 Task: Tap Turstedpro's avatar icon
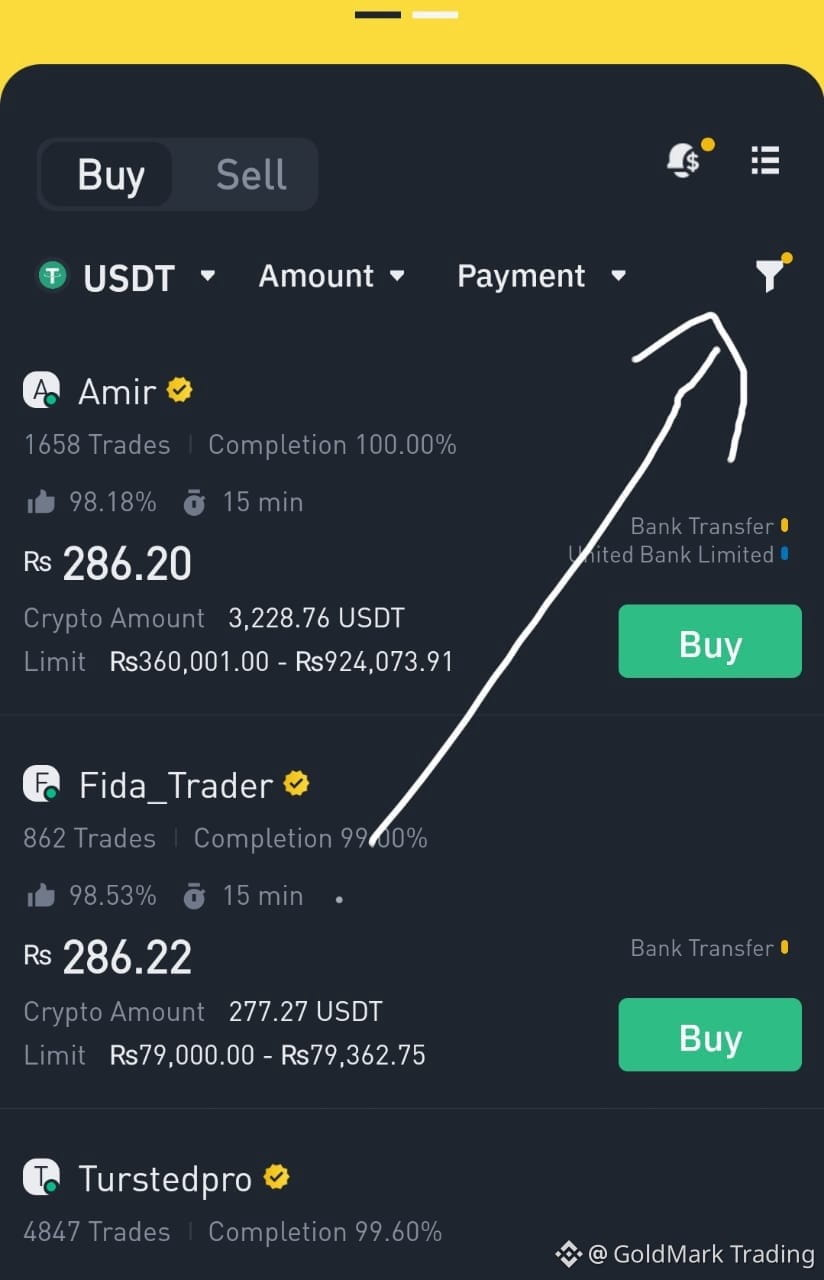[x=42, y=1178]
